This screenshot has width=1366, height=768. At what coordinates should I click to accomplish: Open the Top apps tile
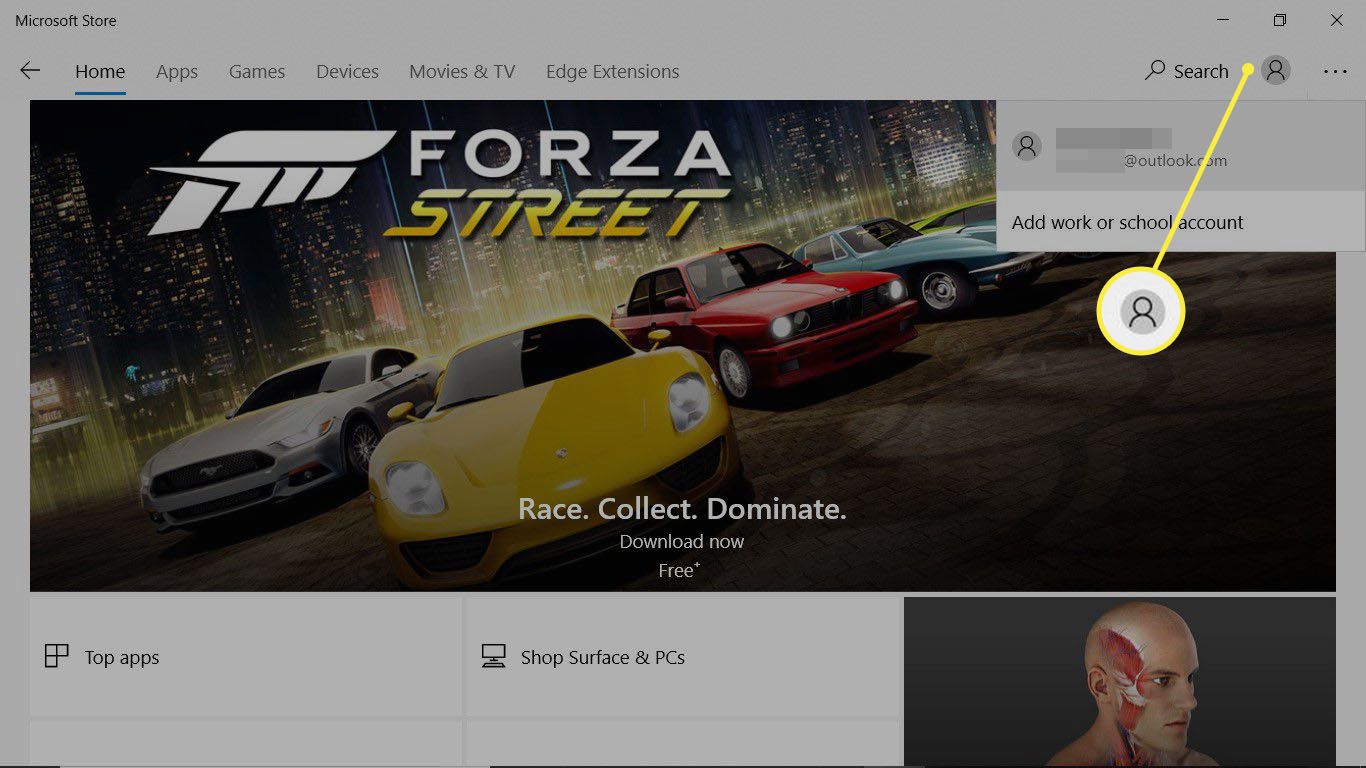point(246,657)
